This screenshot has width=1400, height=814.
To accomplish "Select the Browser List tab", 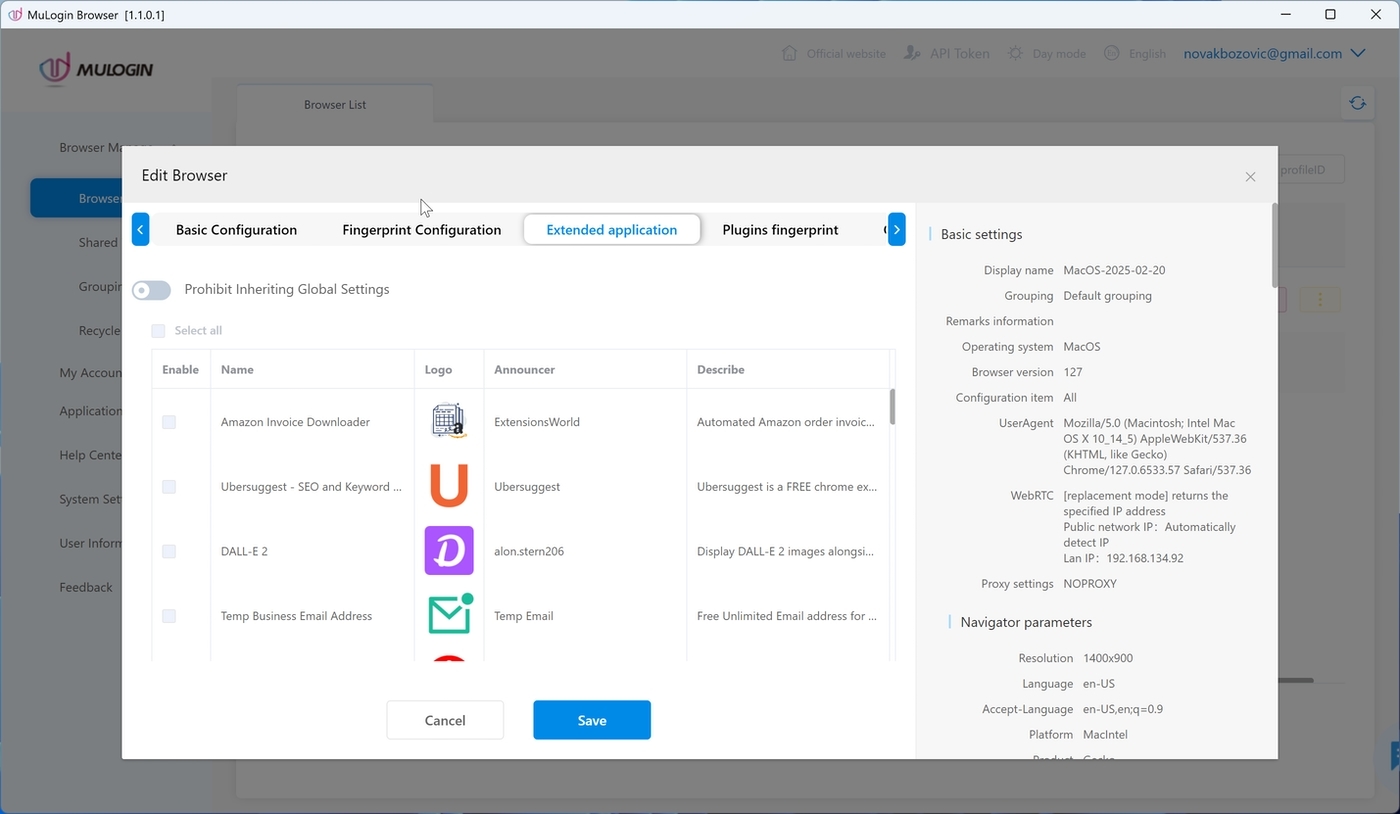I will click(335, 104).
